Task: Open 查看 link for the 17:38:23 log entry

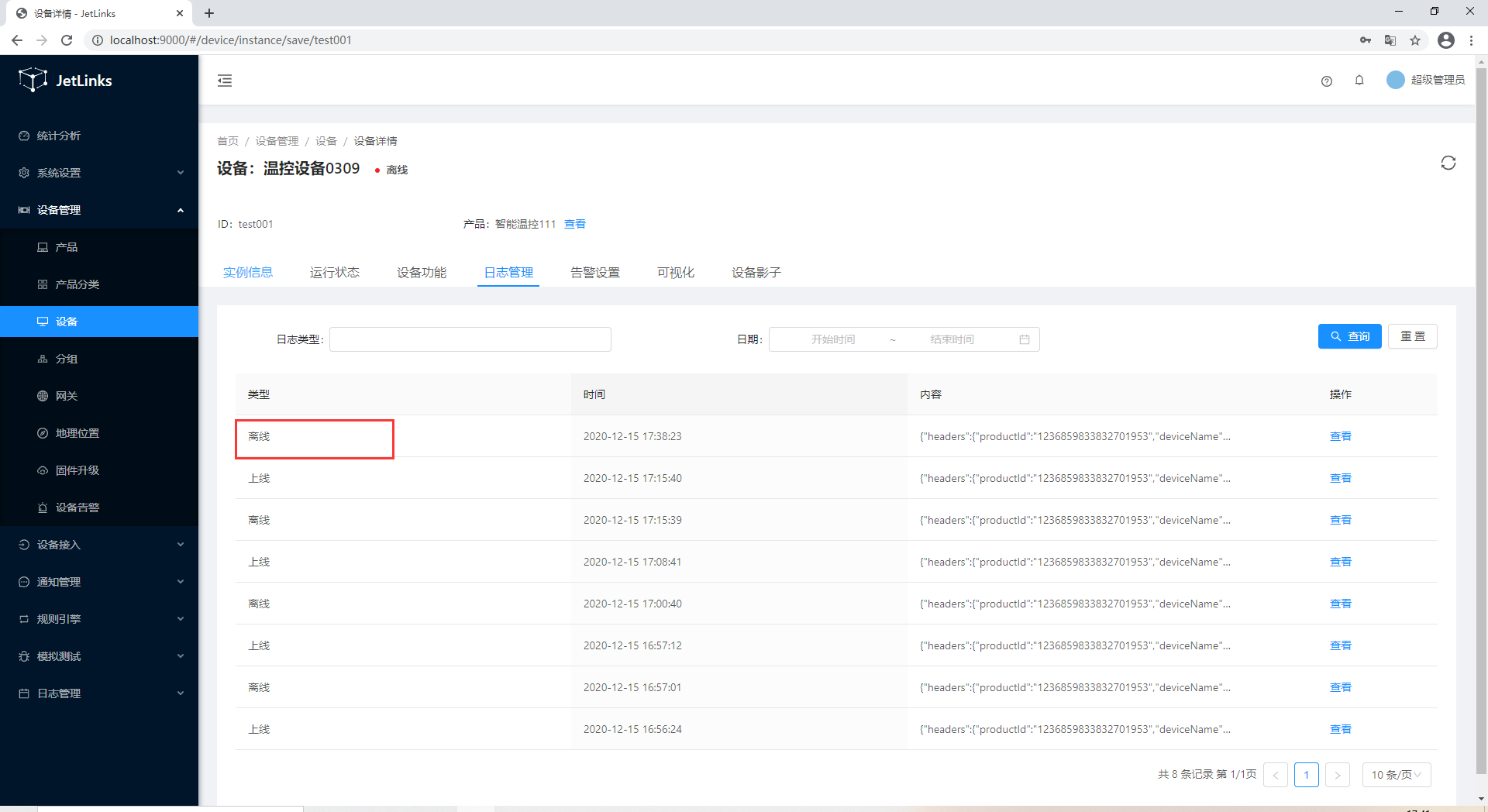Action: tap(1340, 436)
